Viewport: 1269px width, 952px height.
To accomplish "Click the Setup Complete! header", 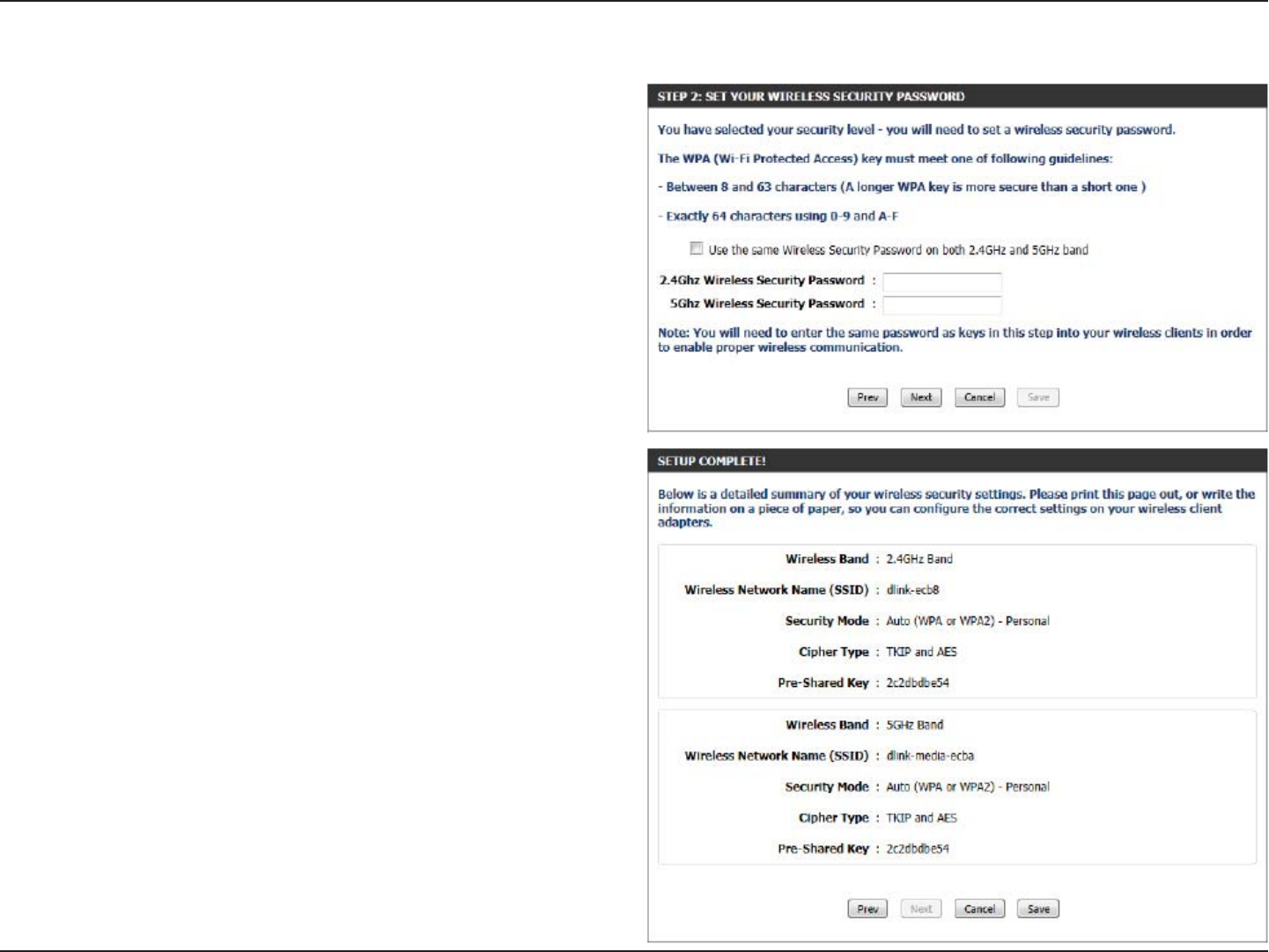I will (957, 461).
